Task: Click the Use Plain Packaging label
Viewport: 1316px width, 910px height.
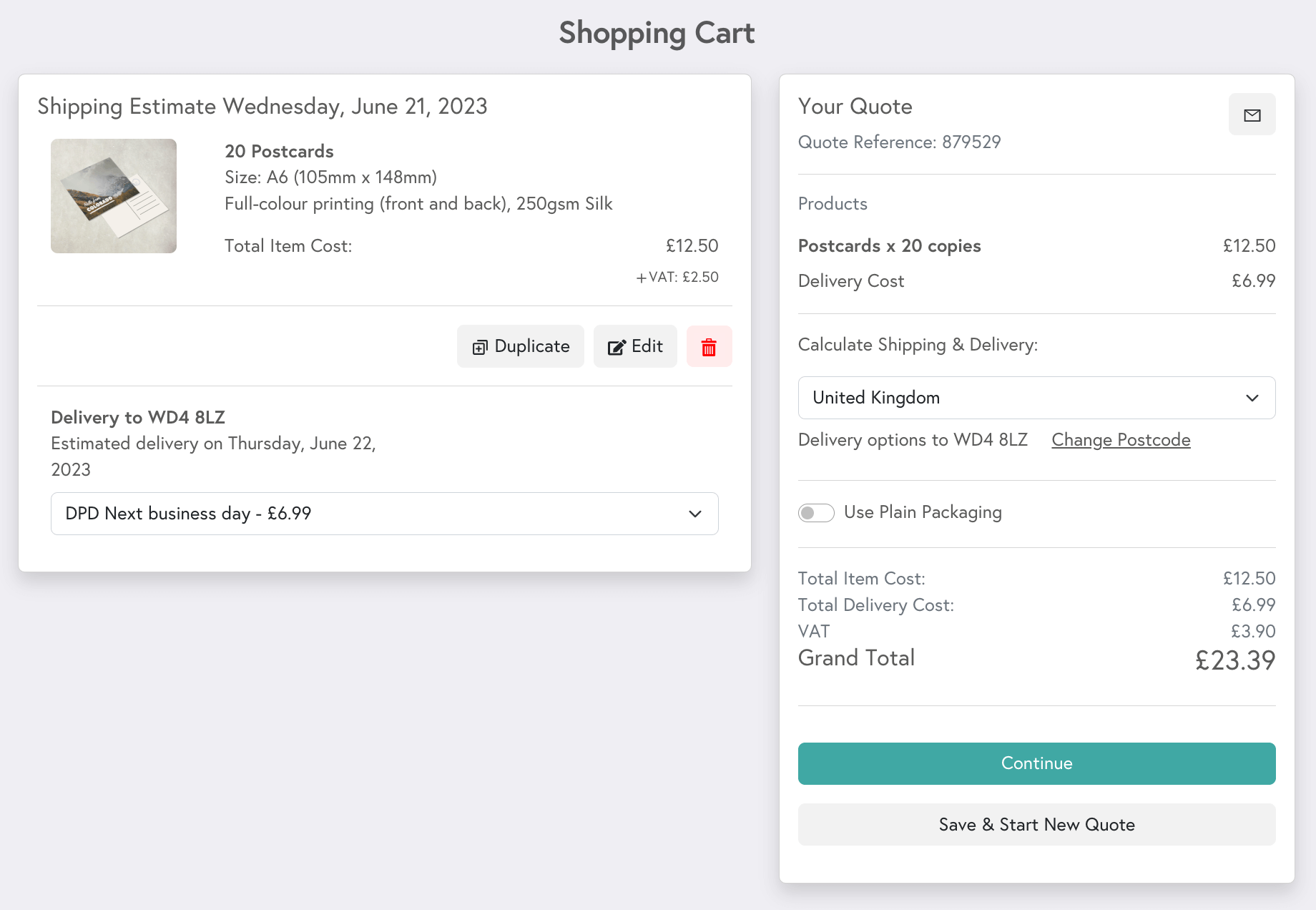Action: (923, 512)
